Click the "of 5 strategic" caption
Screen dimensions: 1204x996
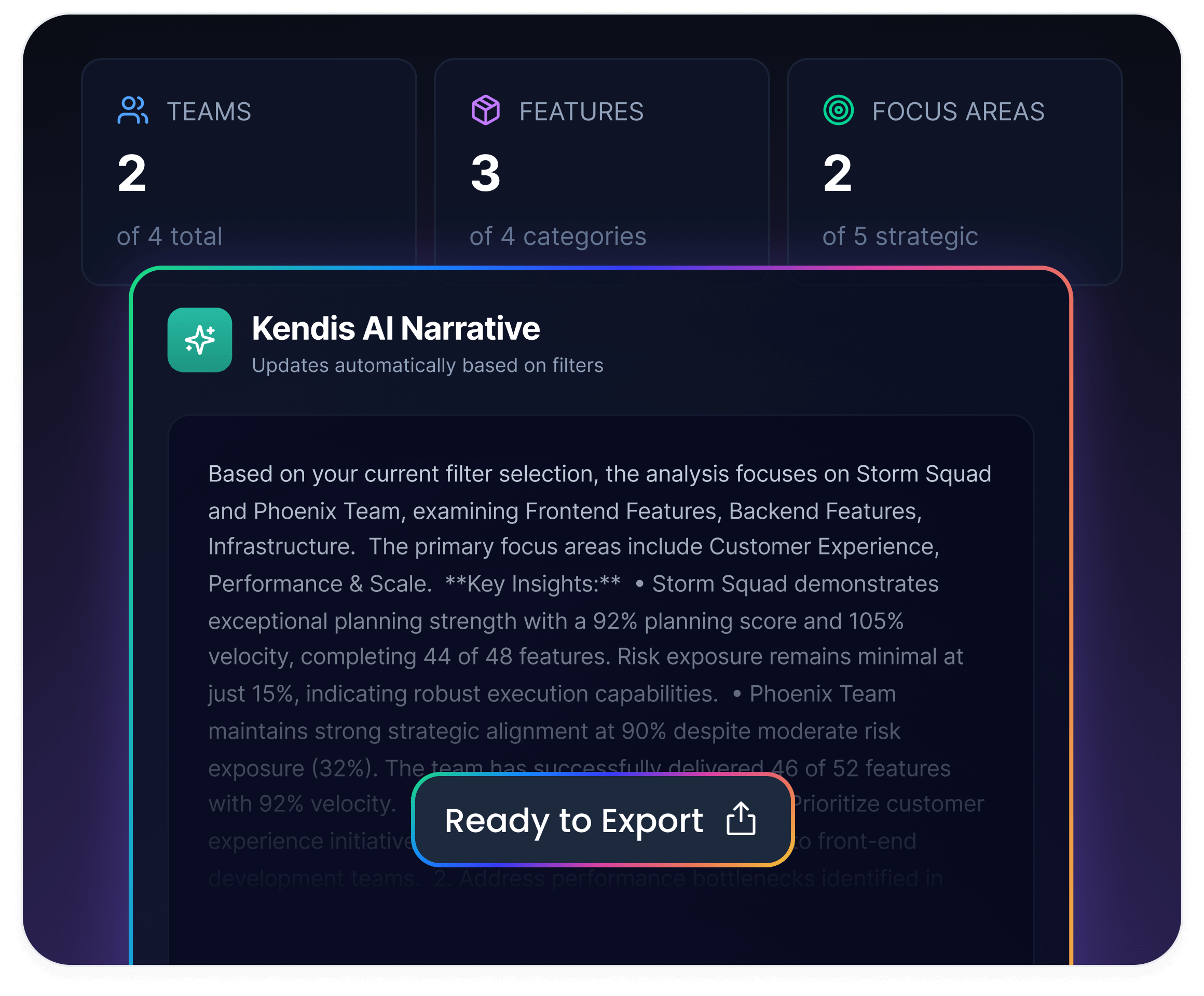899,236
